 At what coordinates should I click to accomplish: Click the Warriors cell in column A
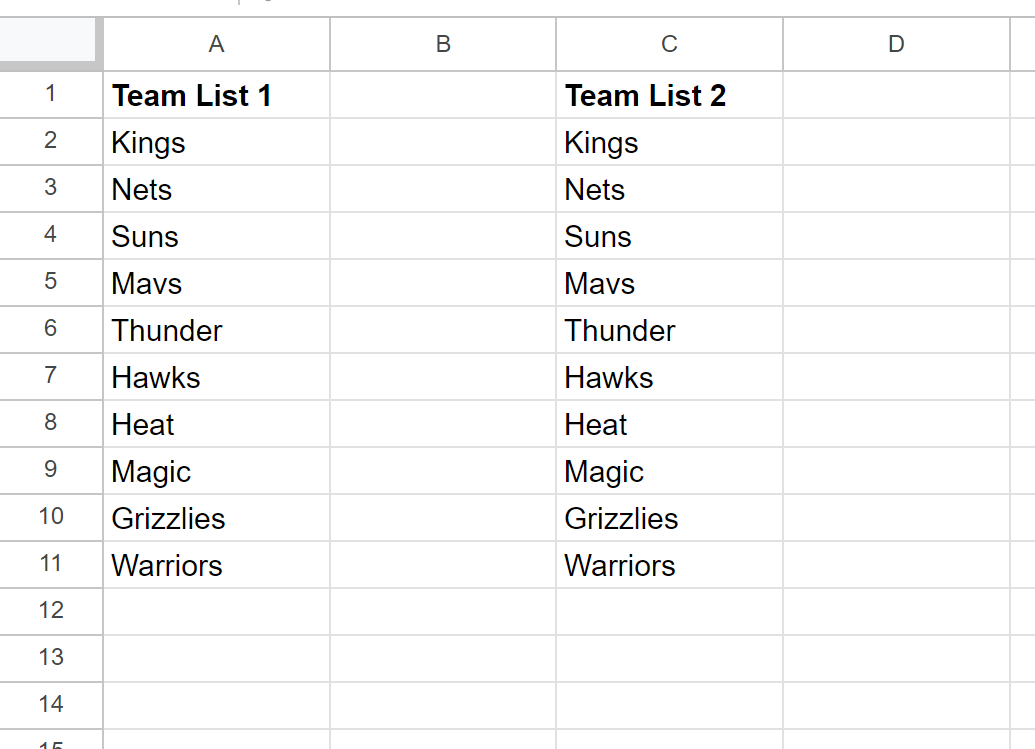pyautogui.click(x=217, y=564)
